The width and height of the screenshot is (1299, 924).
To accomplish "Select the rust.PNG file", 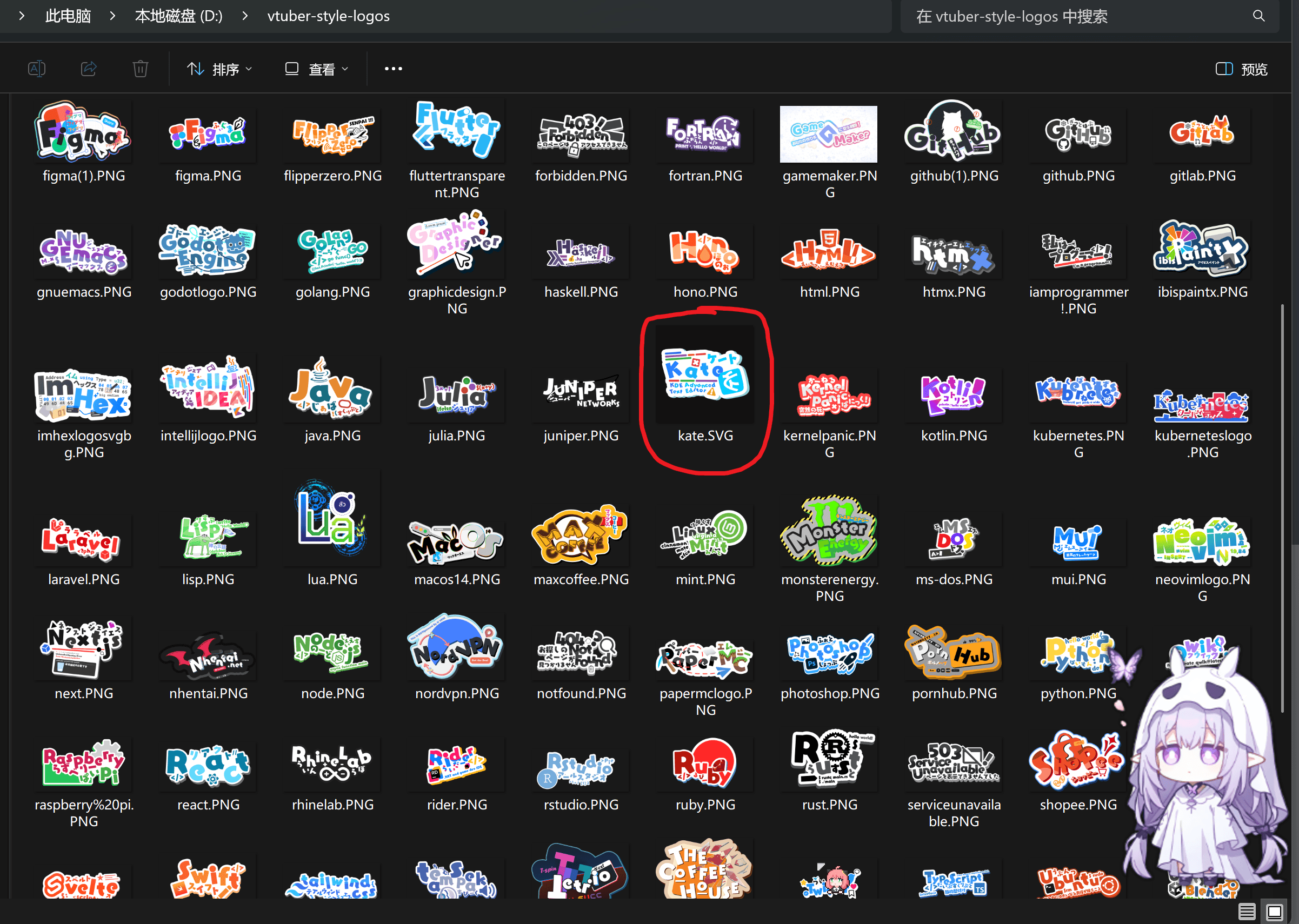I will point(829,760).
